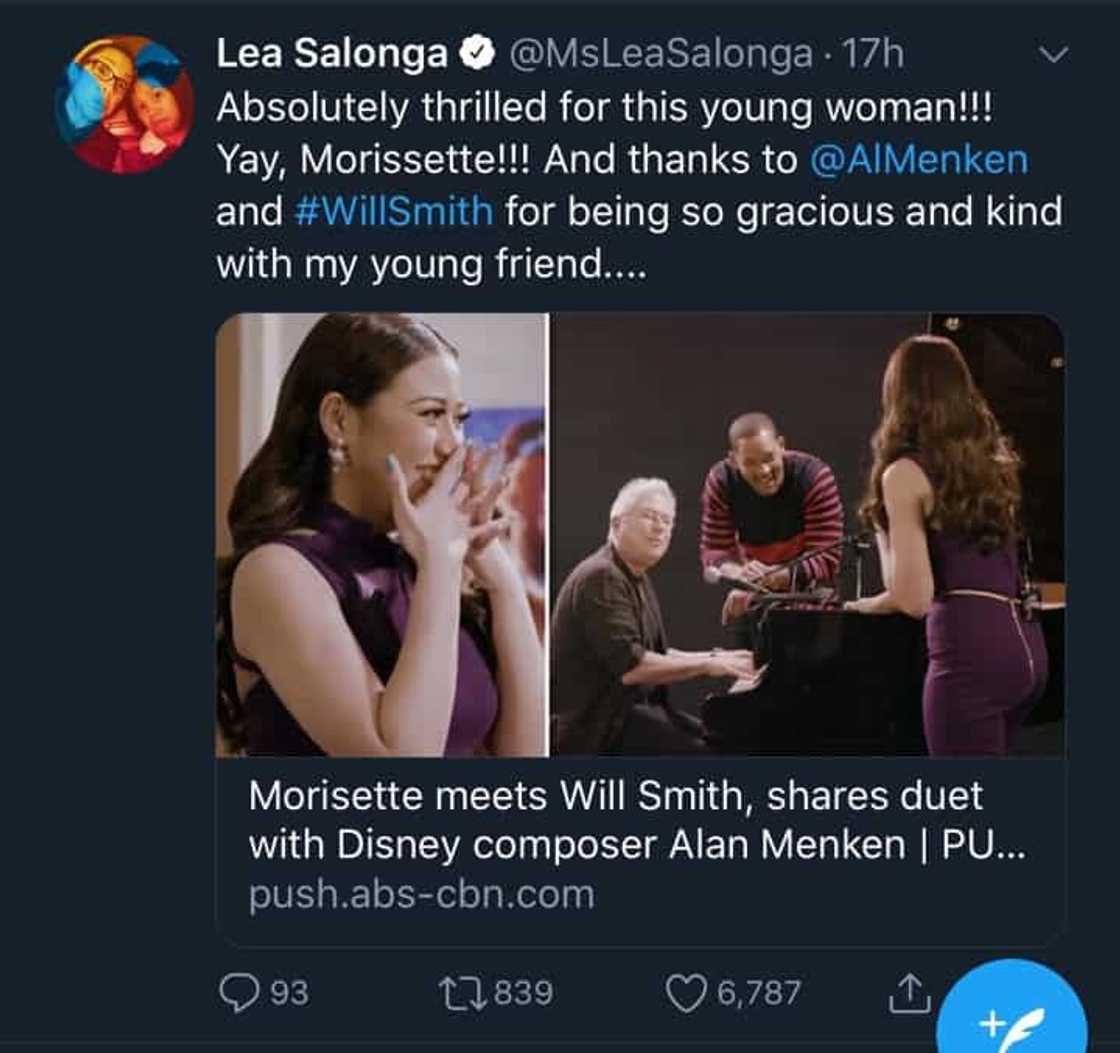Tap the share upload arrow icon
Image resolution: width=1120 pixels, height=1053 pixels.
tap(906, 993)
